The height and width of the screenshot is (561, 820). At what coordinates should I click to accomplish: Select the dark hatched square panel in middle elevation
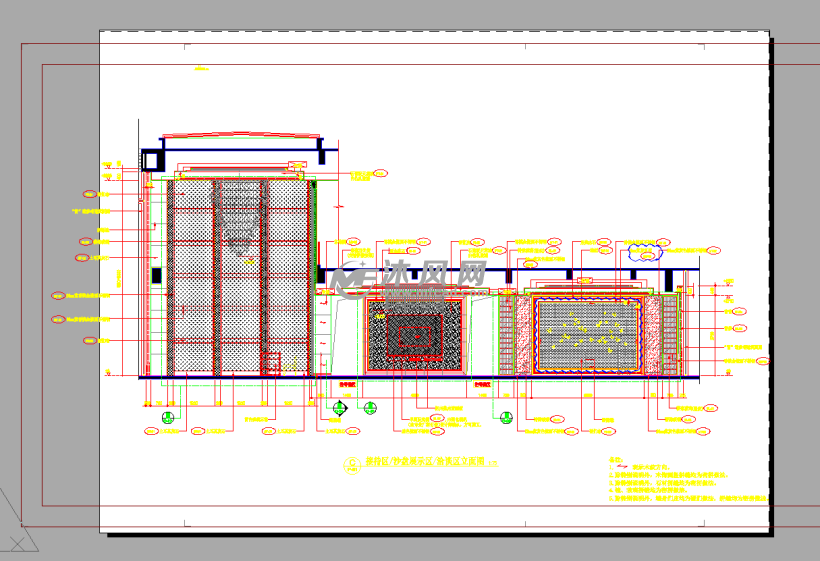point(414,335)
